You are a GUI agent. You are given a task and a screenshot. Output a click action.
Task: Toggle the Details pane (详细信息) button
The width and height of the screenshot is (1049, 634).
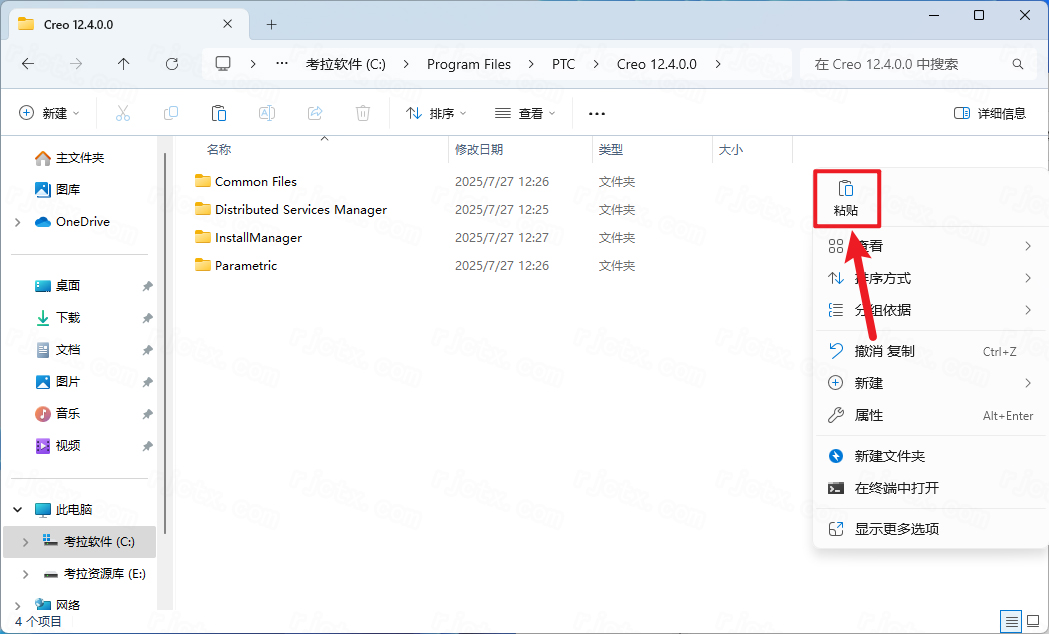coord(990,113)
